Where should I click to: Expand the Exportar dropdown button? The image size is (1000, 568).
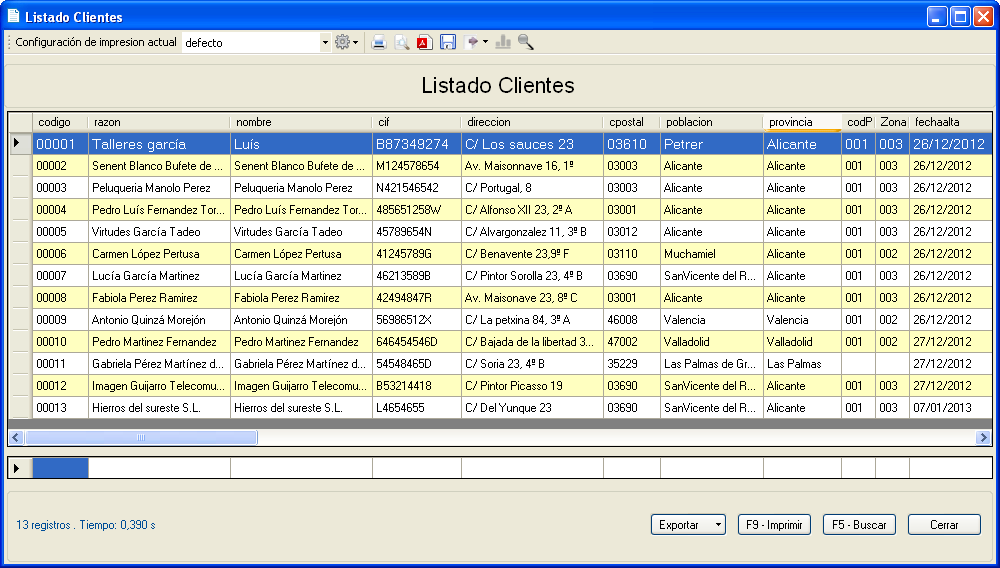pos(716,524)
